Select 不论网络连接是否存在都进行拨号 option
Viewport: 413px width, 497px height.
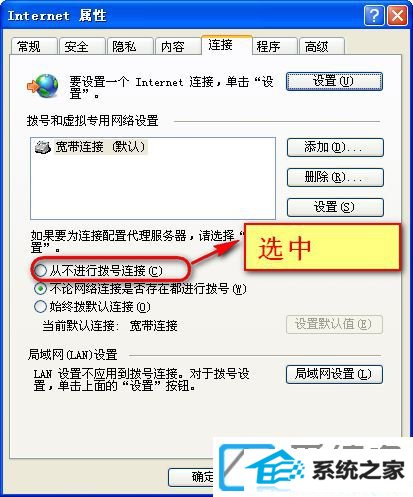(40, 289)
